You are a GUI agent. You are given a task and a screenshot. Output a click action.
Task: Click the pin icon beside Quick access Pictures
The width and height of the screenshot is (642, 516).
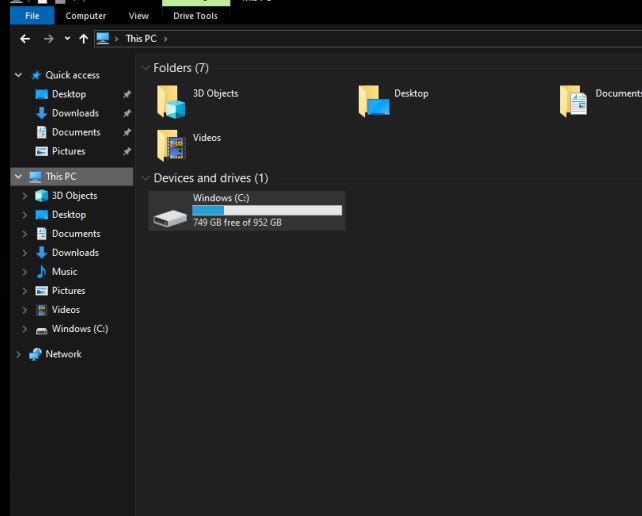(127, 151)
